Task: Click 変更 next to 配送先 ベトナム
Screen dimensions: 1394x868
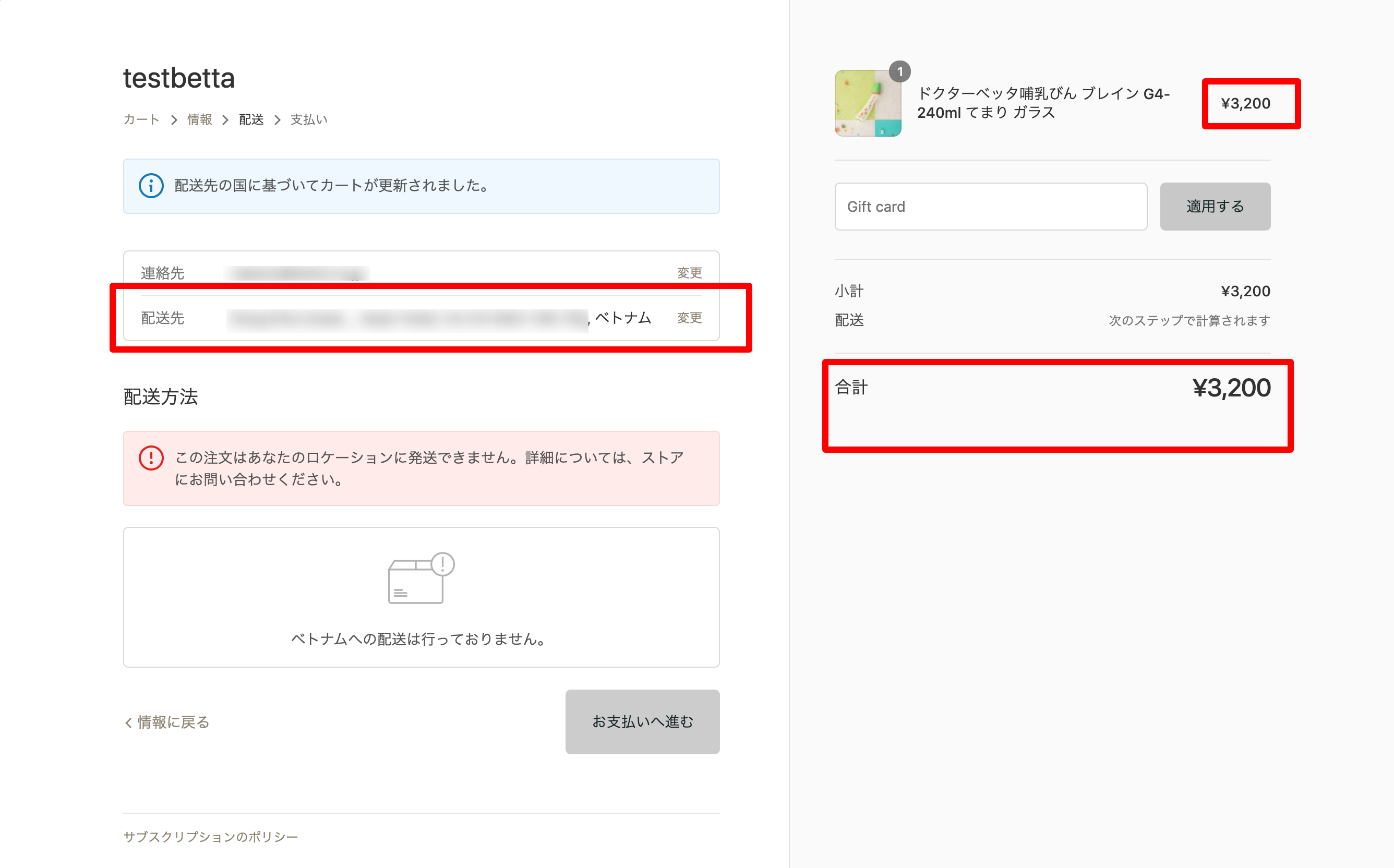Action: pyautogui.click(x=689, y=318)
